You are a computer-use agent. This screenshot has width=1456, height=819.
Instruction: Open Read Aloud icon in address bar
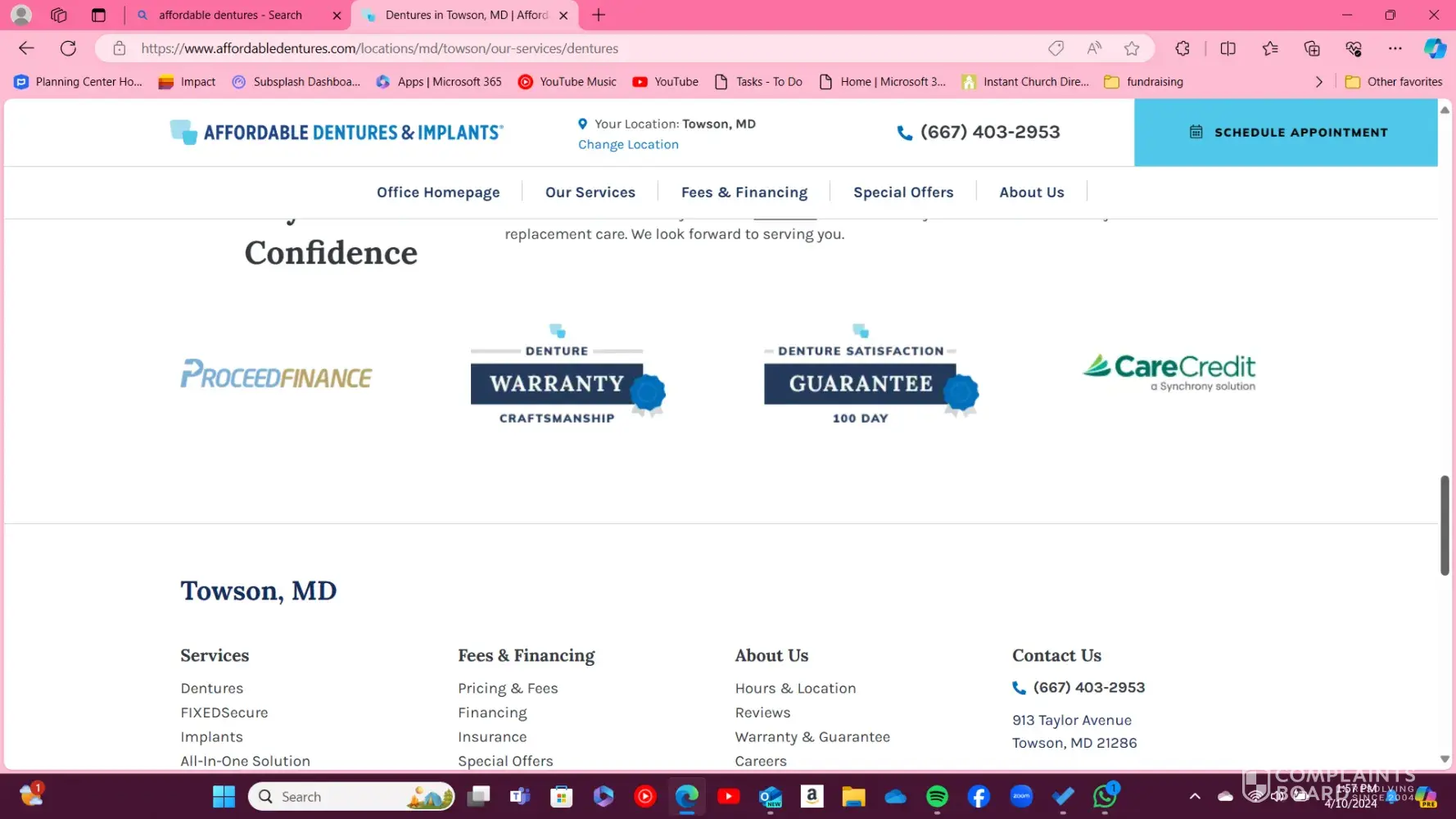pyautogui.click(x=1094, y=48)
